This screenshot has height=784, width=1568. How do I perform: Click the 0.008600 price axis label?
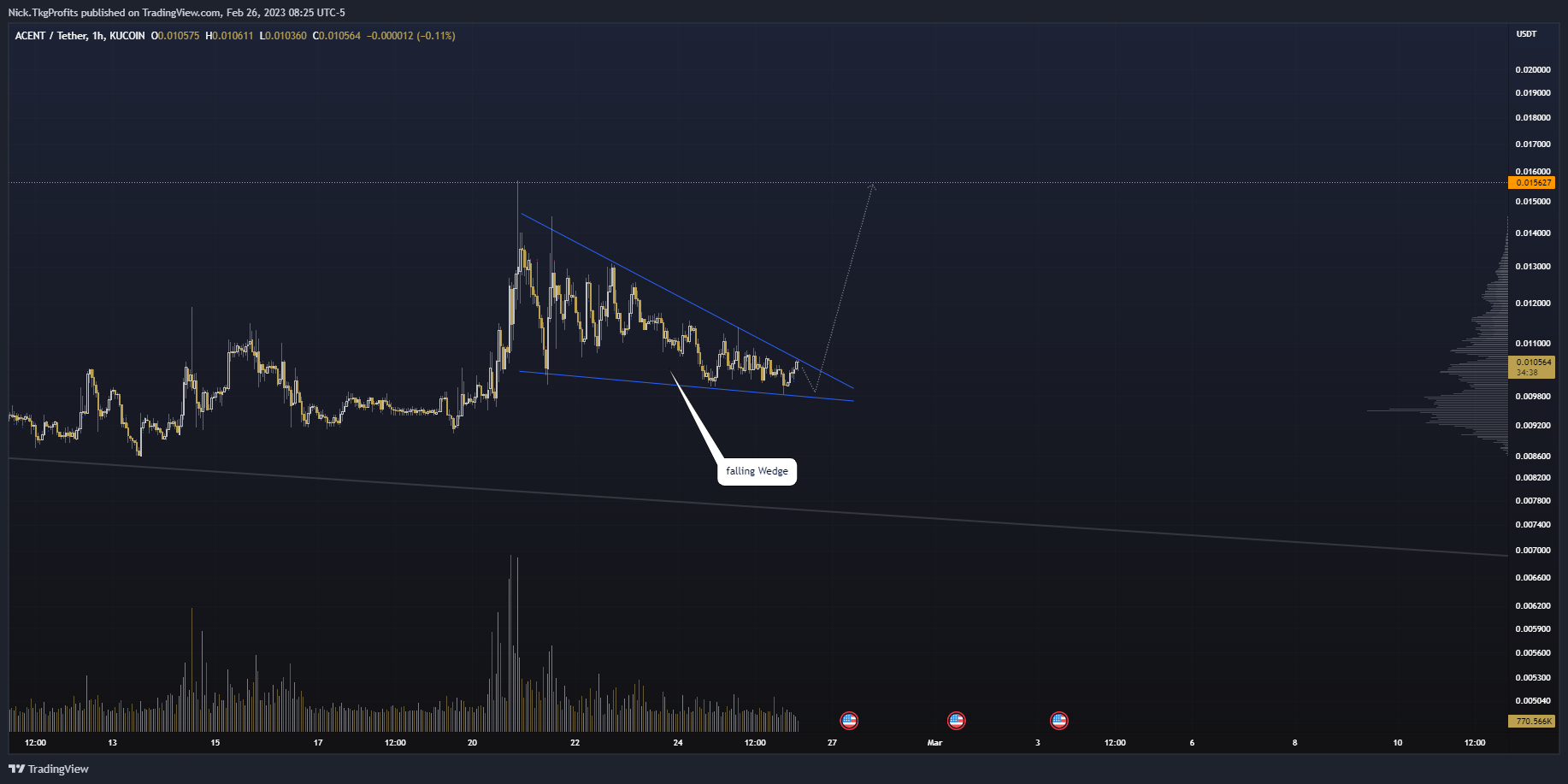(x=1533, y=457)
